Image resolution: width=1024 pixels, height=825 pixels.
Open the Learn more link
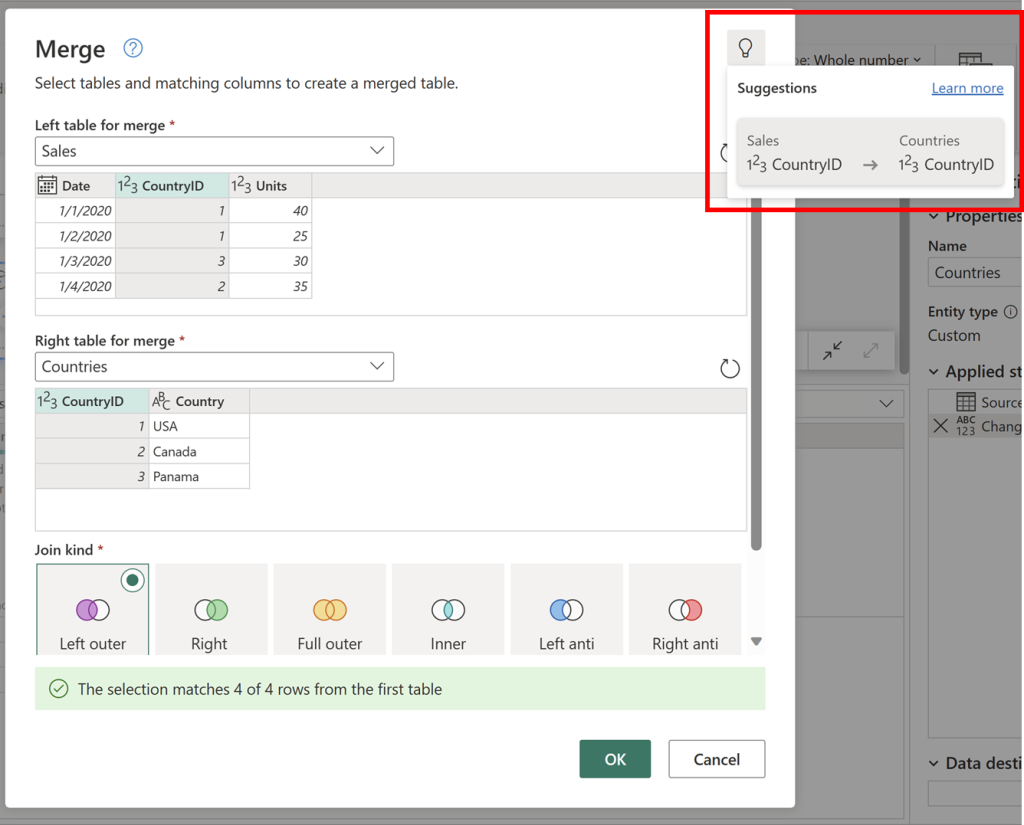point(967,88)
